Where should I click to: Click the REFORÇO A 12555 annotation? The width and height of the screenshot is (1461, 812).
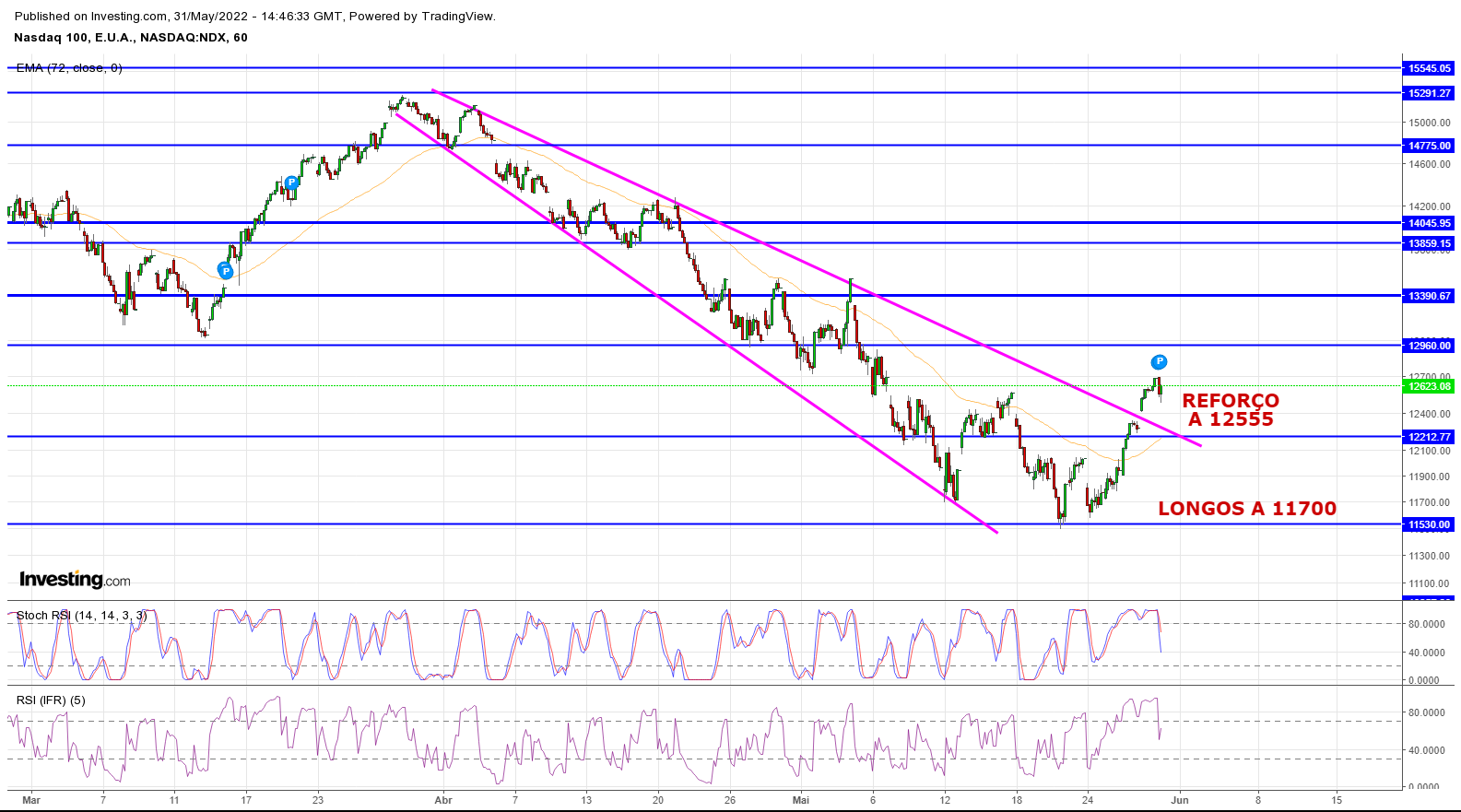(x=1231, y=410)
